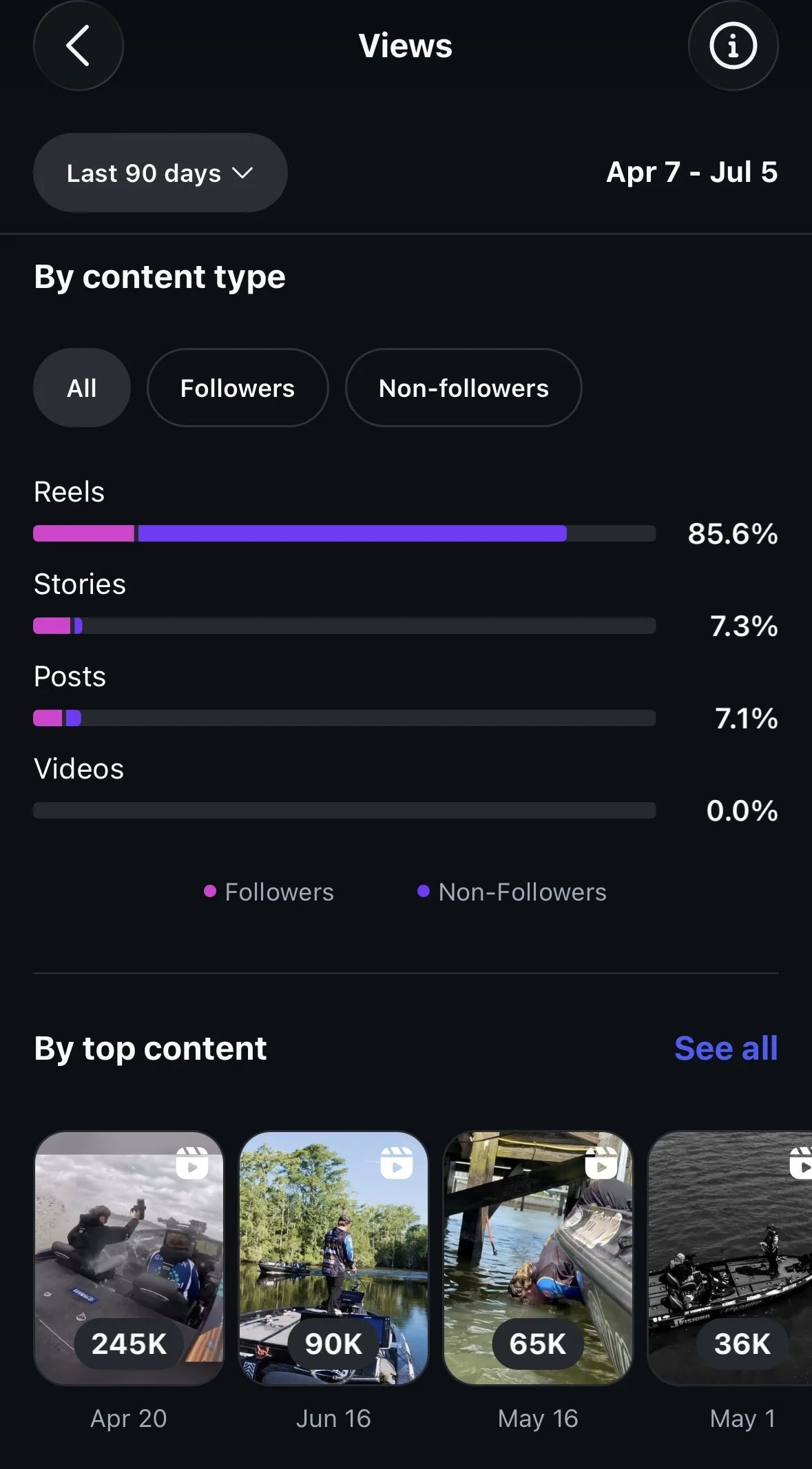Open See all top content
812x1469 pixels.
(726, 1048)
